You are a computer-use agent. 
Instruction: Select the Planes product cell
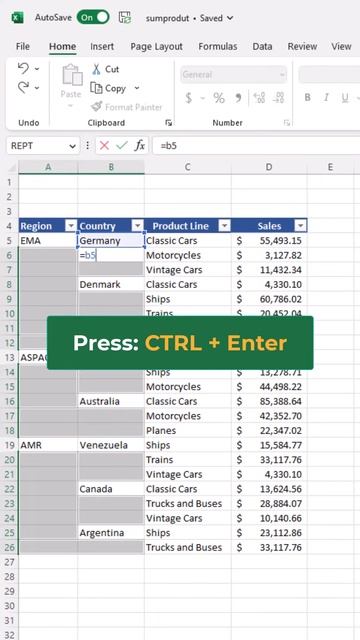coord(187,431)
